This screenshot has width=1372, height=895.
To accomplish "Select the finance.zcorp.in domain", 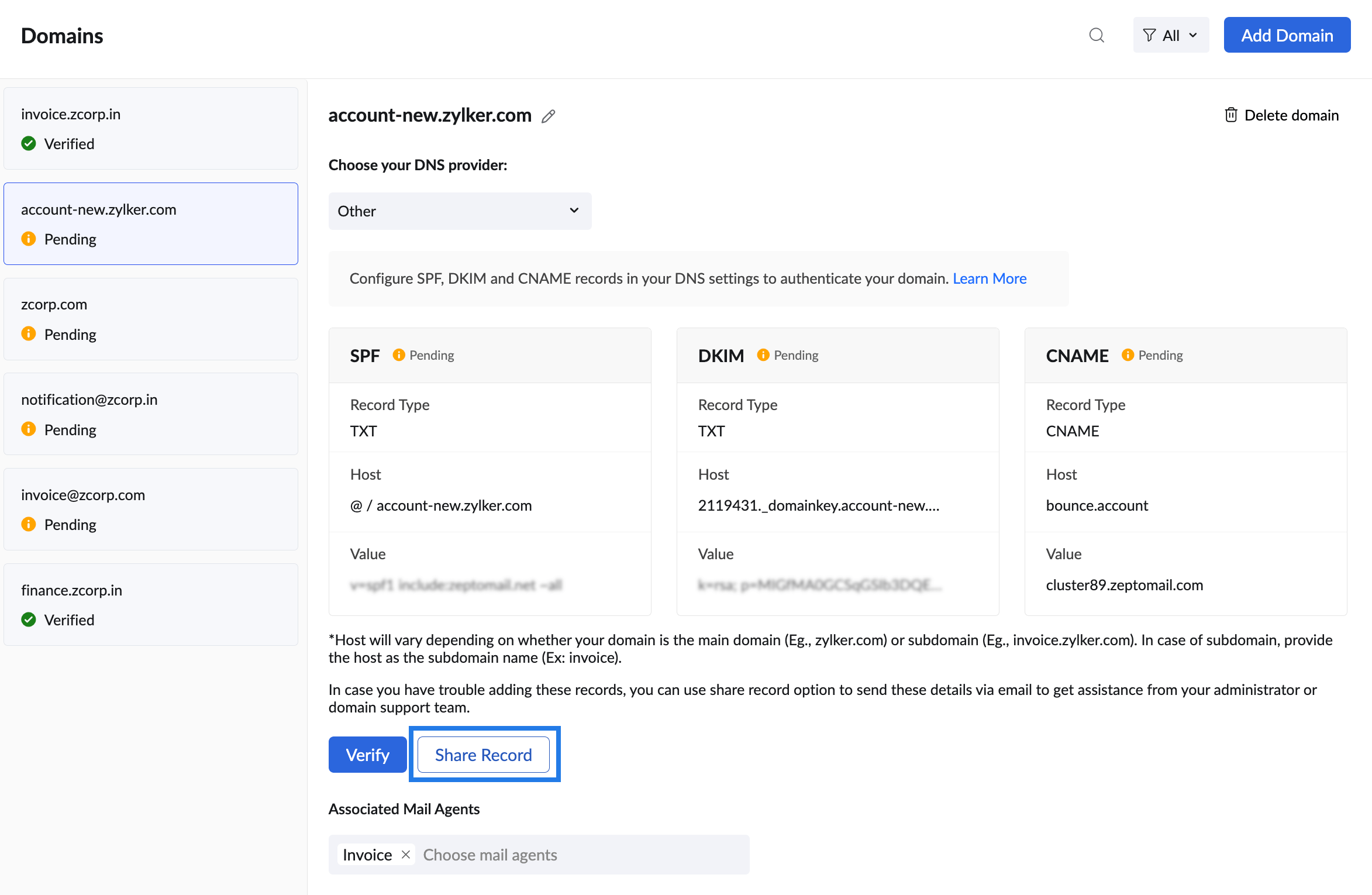I will point(150,604).
